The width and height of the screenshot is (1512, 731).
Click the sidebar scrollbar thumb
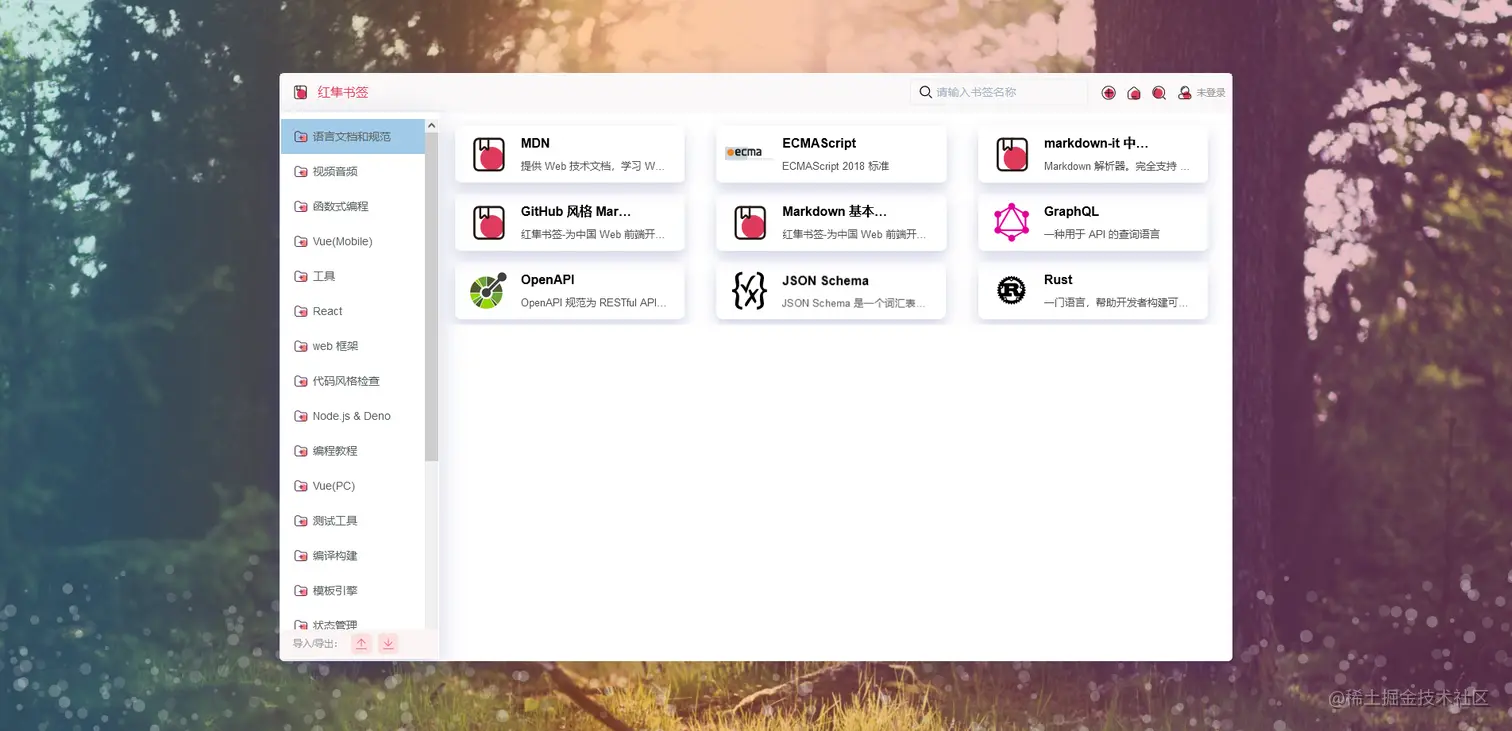pos(432,297)
